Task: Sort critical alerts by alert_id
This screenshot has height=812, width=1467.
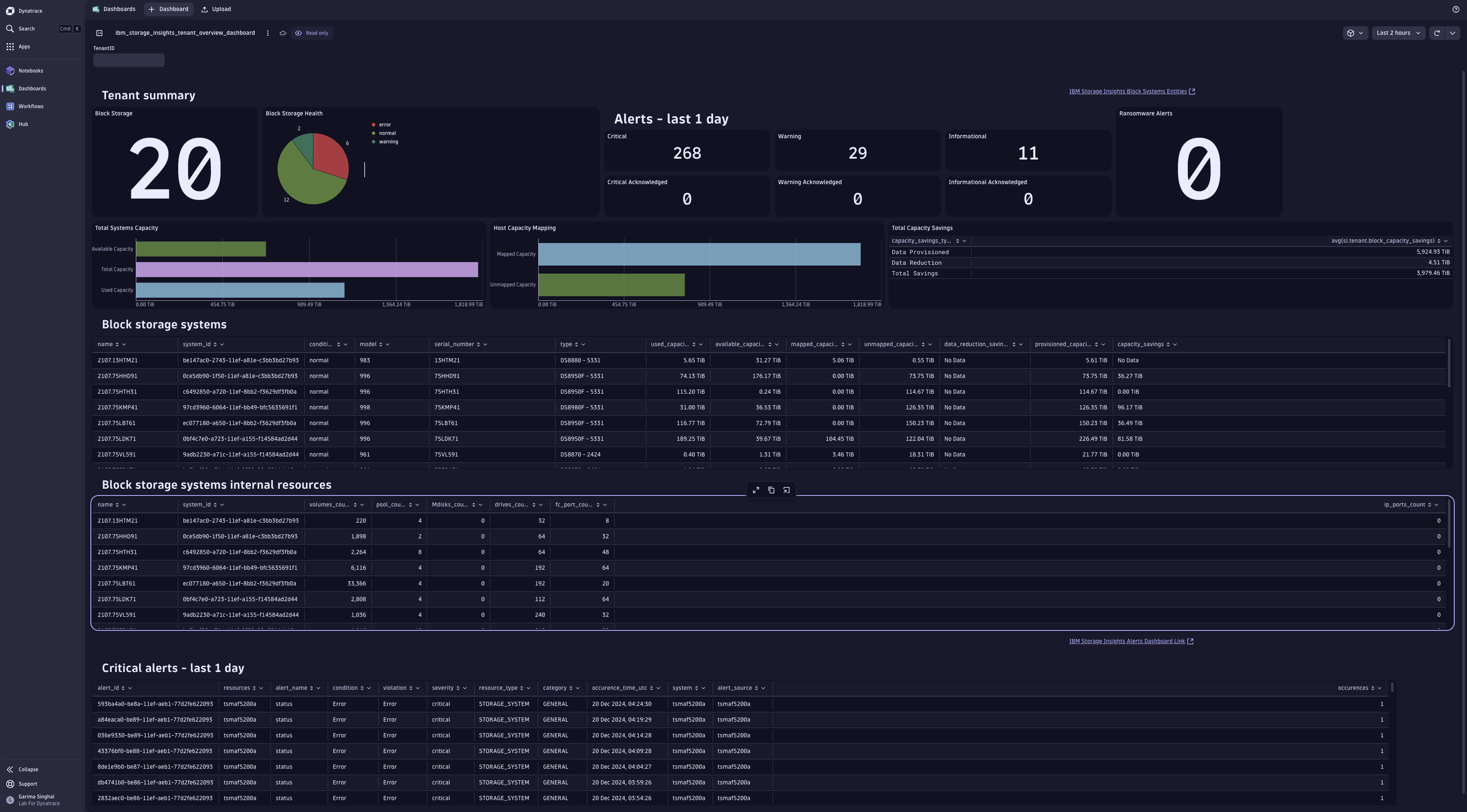Action: [x=123, y=689]
